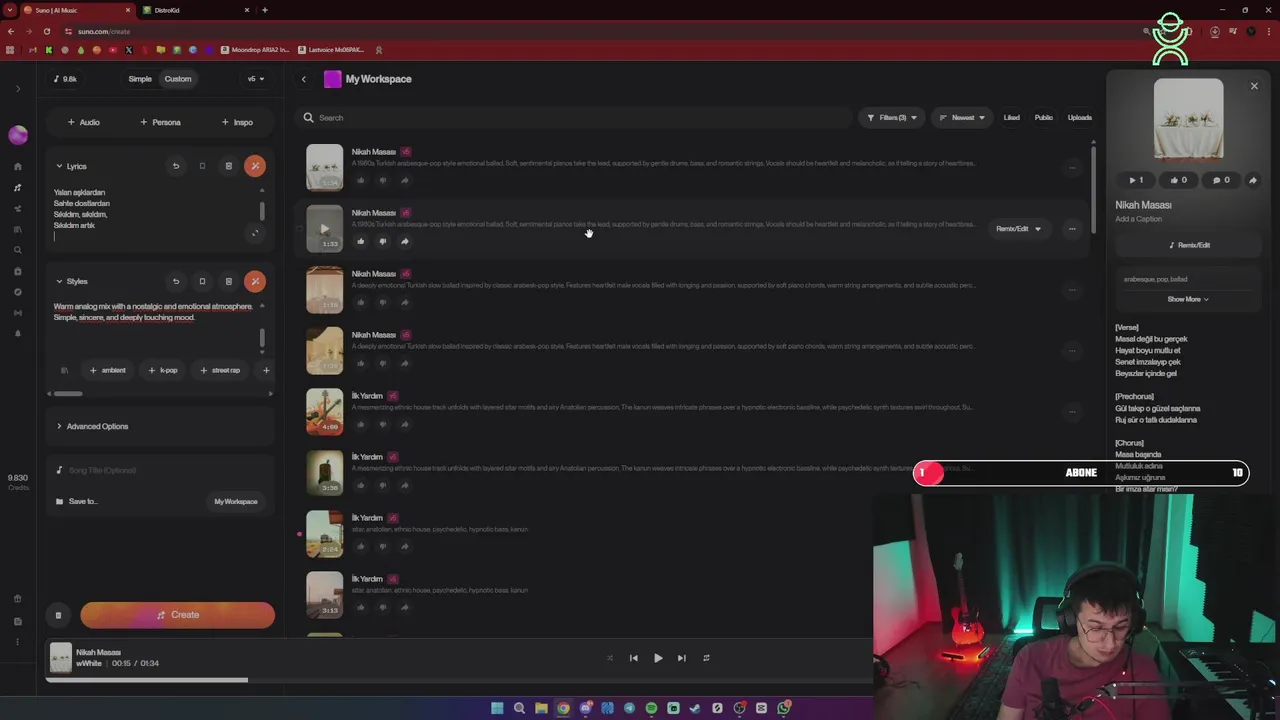Image resolution: width=1280 pixels, height=720 pixels.
Task: Switch to the Suno AI Music tab
Action: [x=75, y=10]
